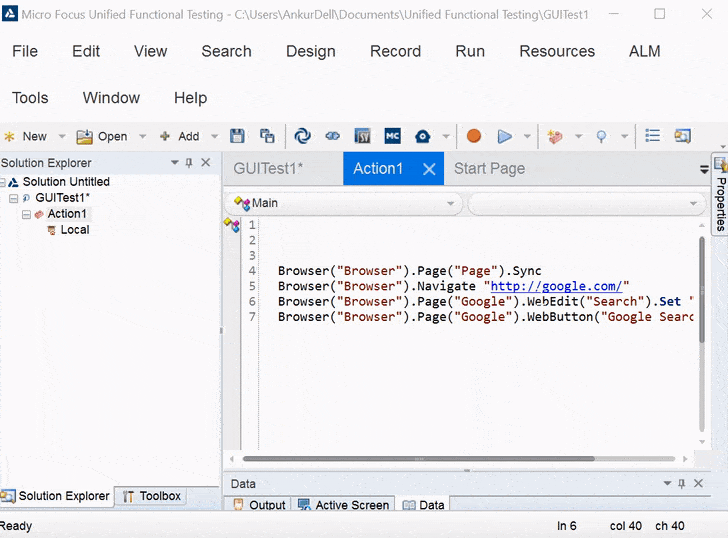Switch to the GUITest1 tab

268,169
